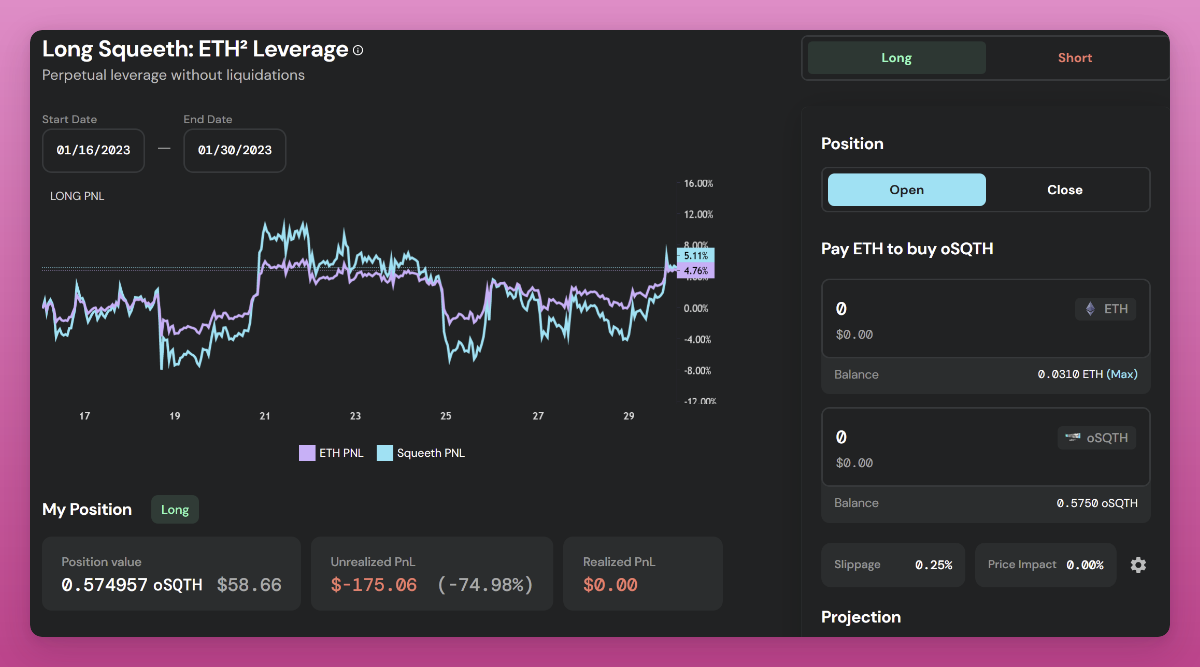Select the Open position mode
1200x667 pixels.
click(906, 189)
